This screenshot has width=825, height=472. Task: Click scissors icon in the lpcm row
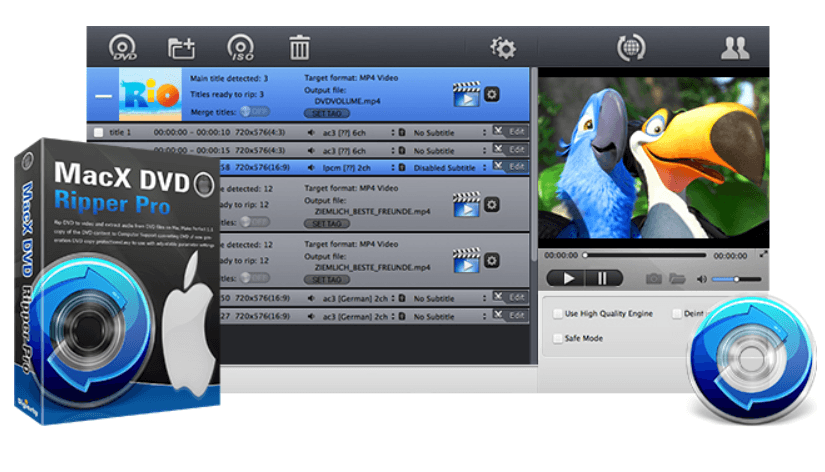498,165
